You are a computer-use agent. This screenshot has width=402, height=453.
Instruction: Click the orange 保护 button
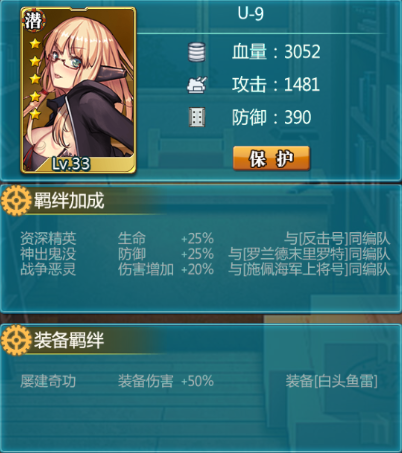(x=271, y=158)
